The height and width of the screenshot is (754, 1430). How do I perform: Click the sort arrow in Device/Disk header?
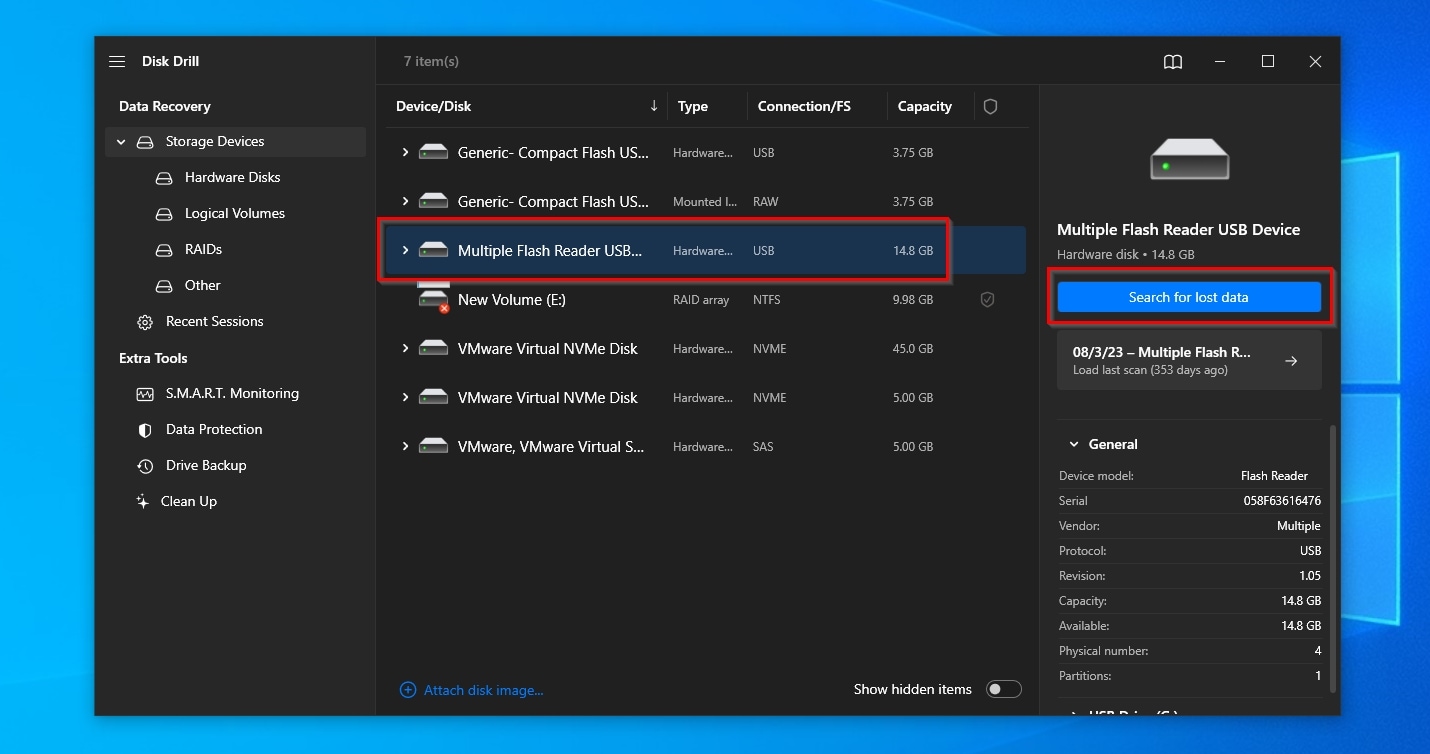click(x=654, y=105)
